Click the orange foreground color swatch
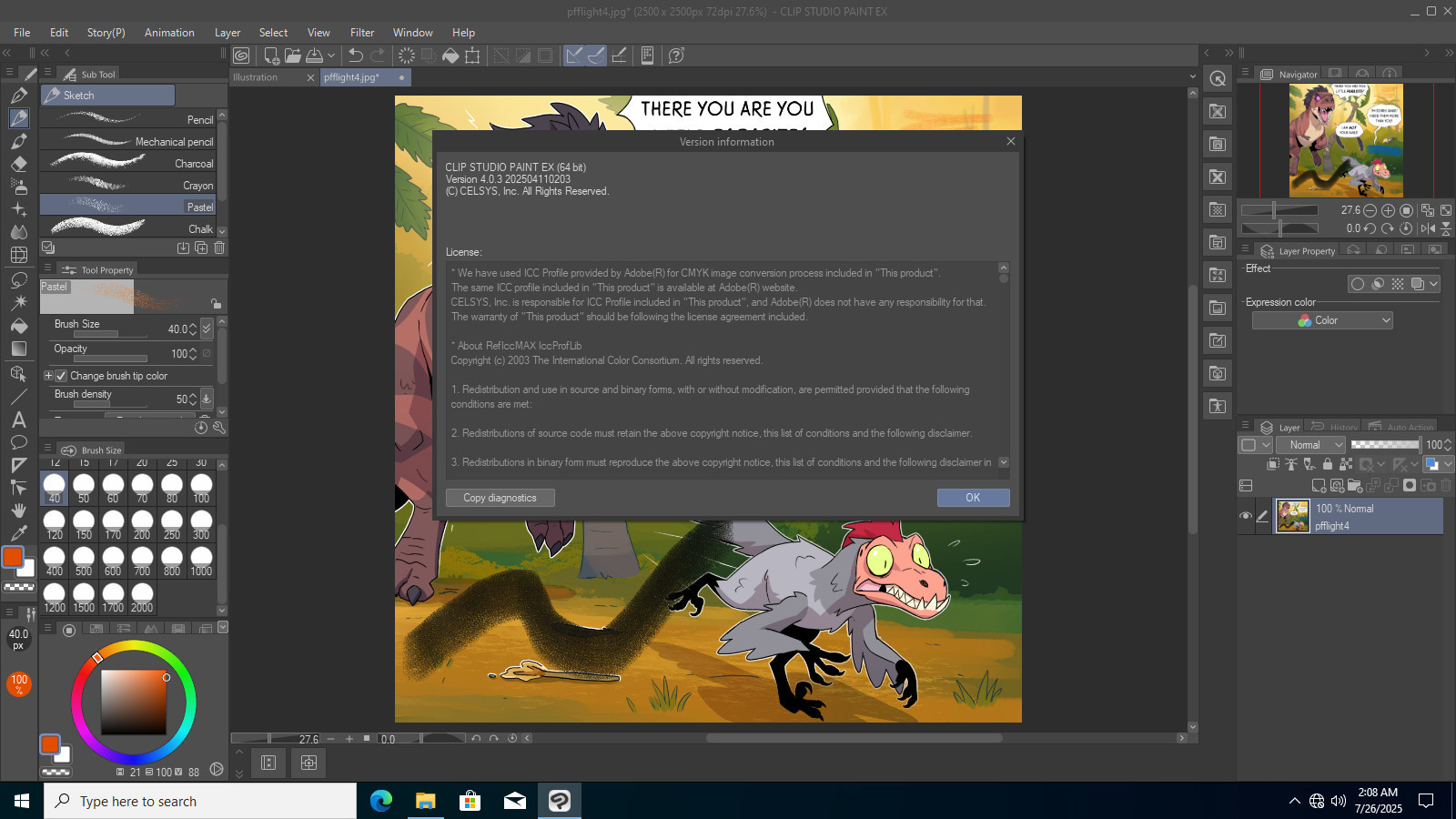The image size is (1456, 819). click(x=13, y=558)
